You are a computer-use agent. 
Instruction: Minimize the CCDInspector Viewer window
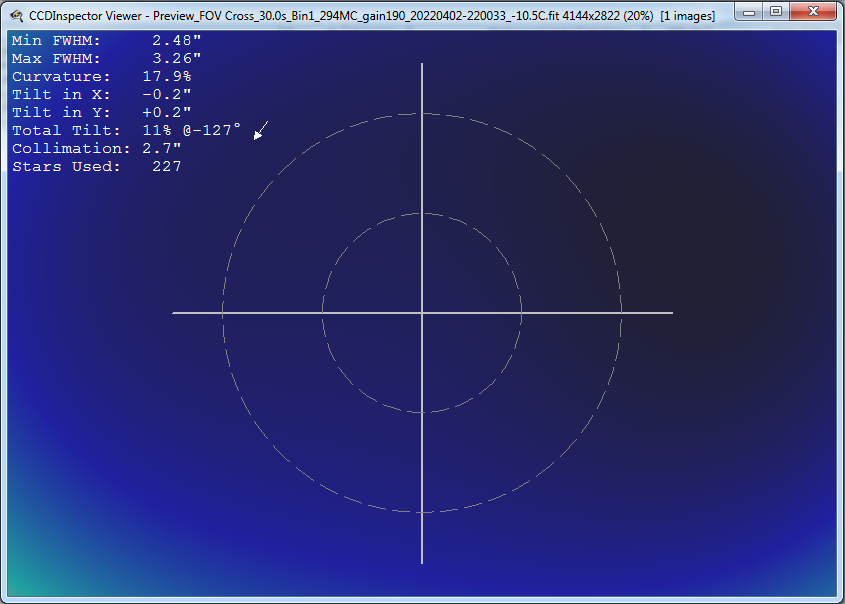point(749,11)
